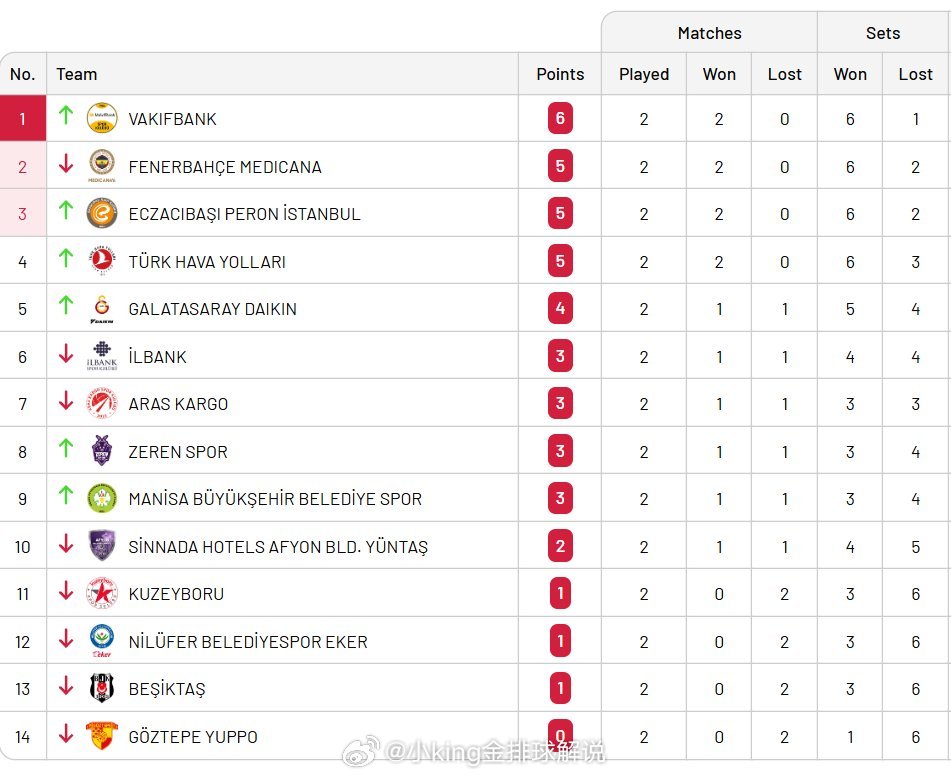Viewport: 951px width, 777px height.
Task: Click the NİLÜFER BELEDİYESPOR EKER team name
Action: pos(248,642)
